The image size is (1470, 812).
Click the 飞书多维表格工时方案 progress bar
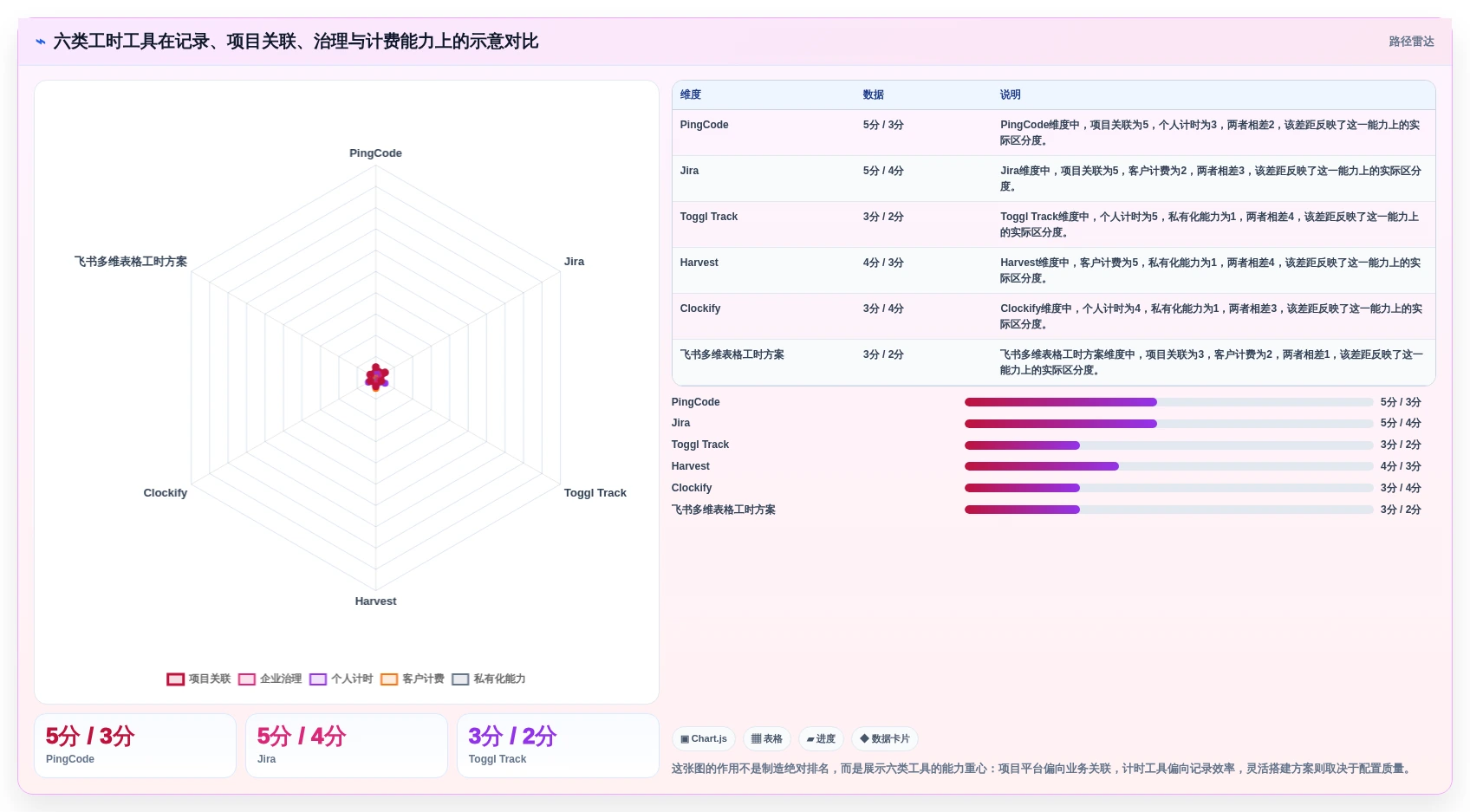click(1168, 510)
